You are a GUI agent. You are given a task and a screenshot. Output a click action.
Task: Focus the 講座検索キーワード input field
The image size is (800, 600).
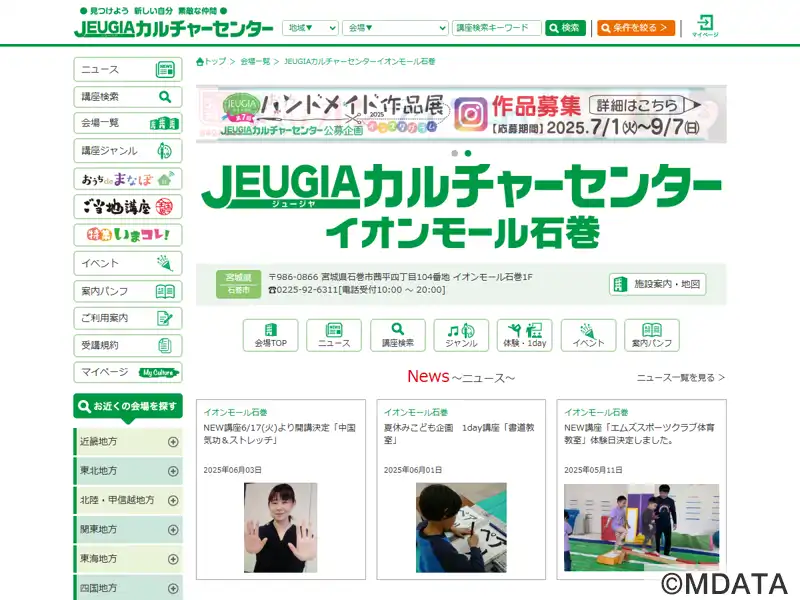[496, 28]
